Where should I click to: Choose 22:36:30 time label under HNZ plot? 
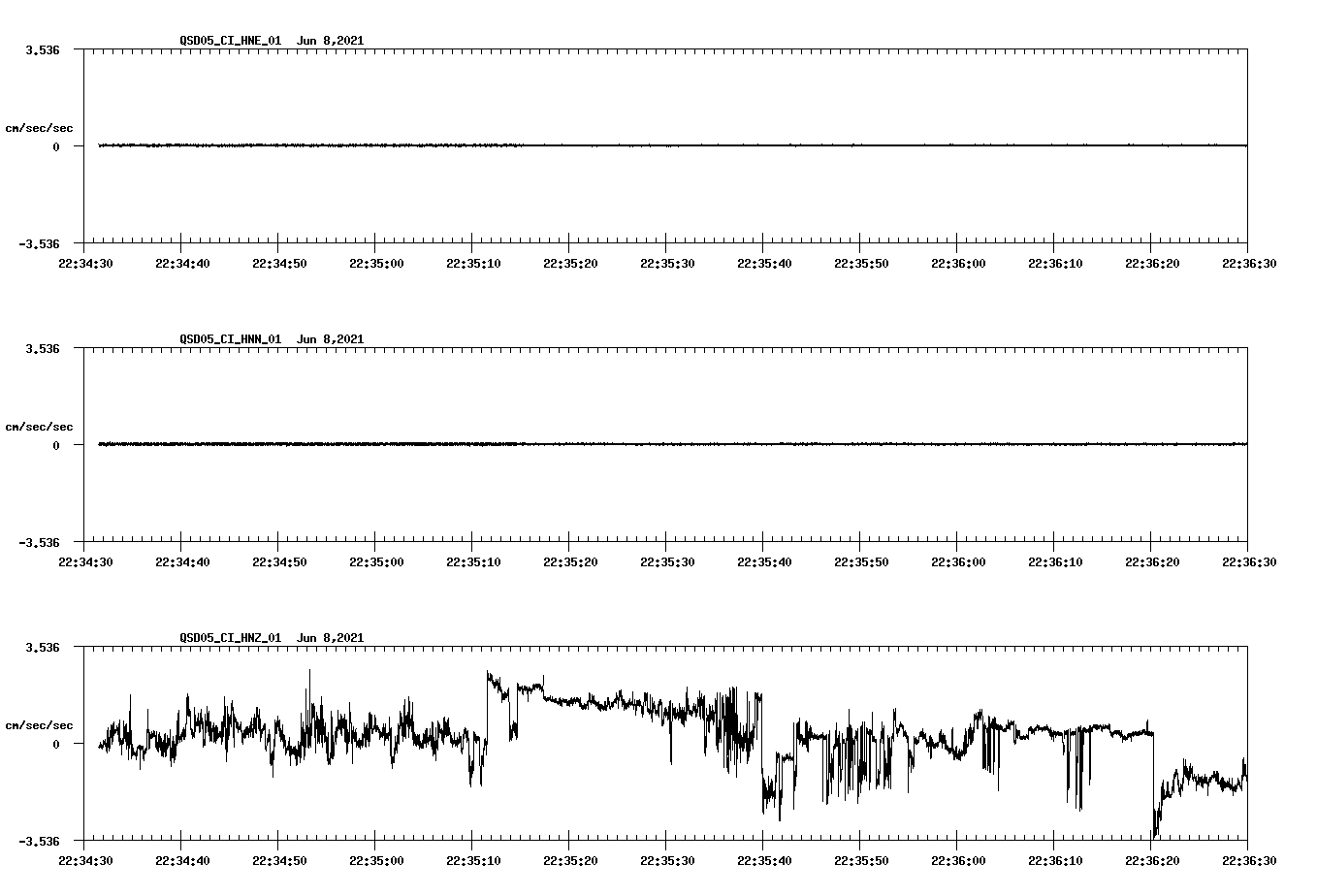coord(1249,861)
